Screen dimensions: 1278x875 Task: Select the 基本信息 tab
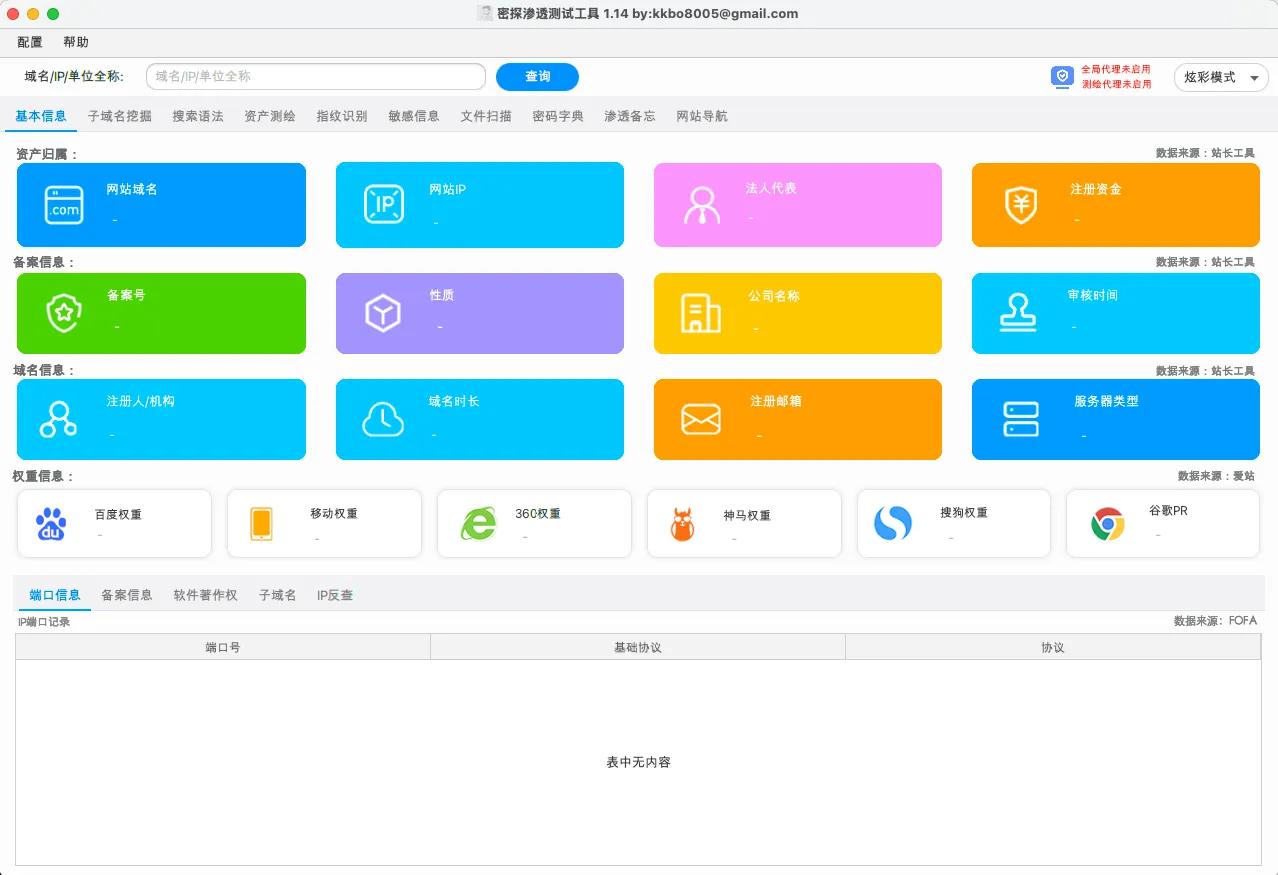click(41, 116)
